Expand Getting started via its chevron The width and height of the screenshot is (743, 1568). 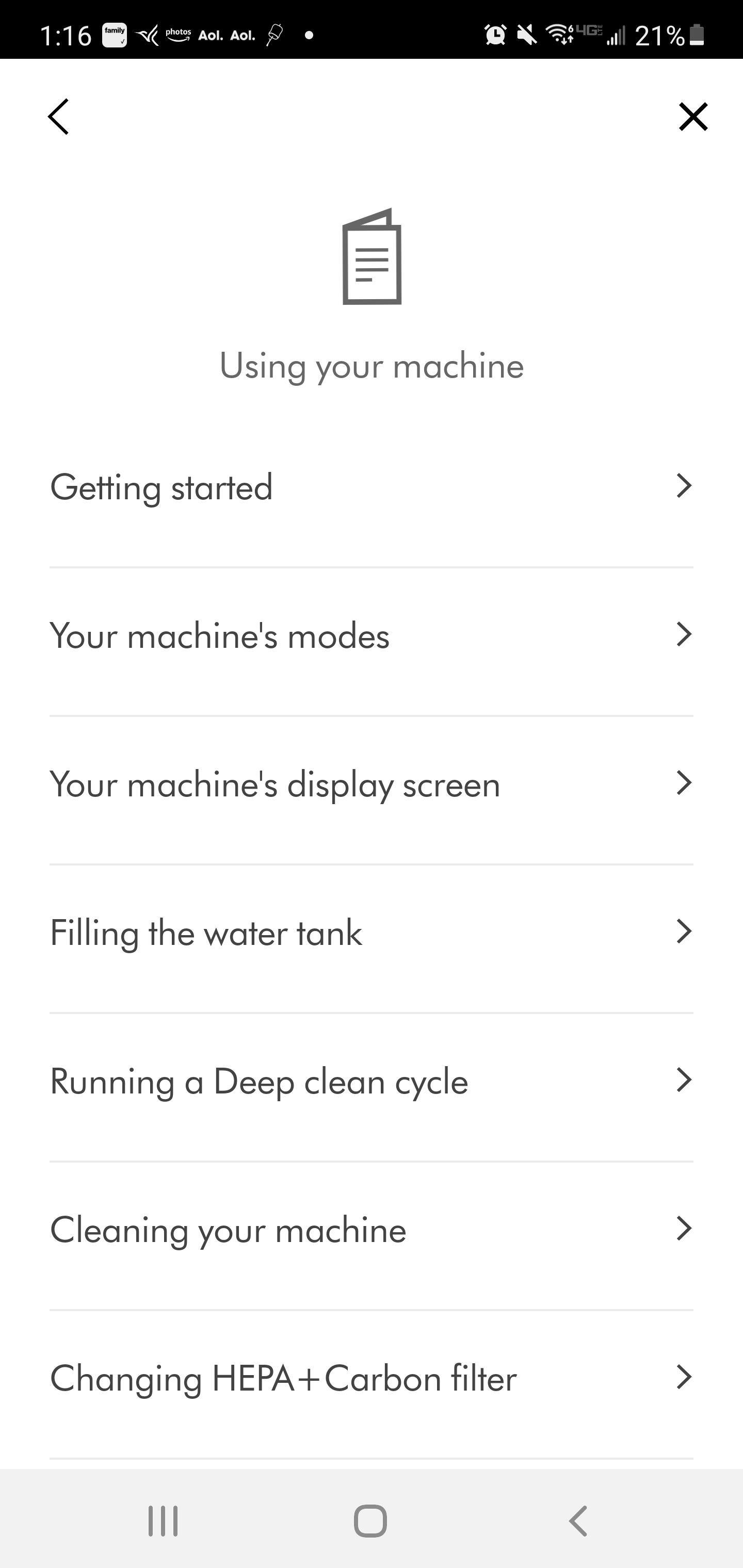coord(684,486)
